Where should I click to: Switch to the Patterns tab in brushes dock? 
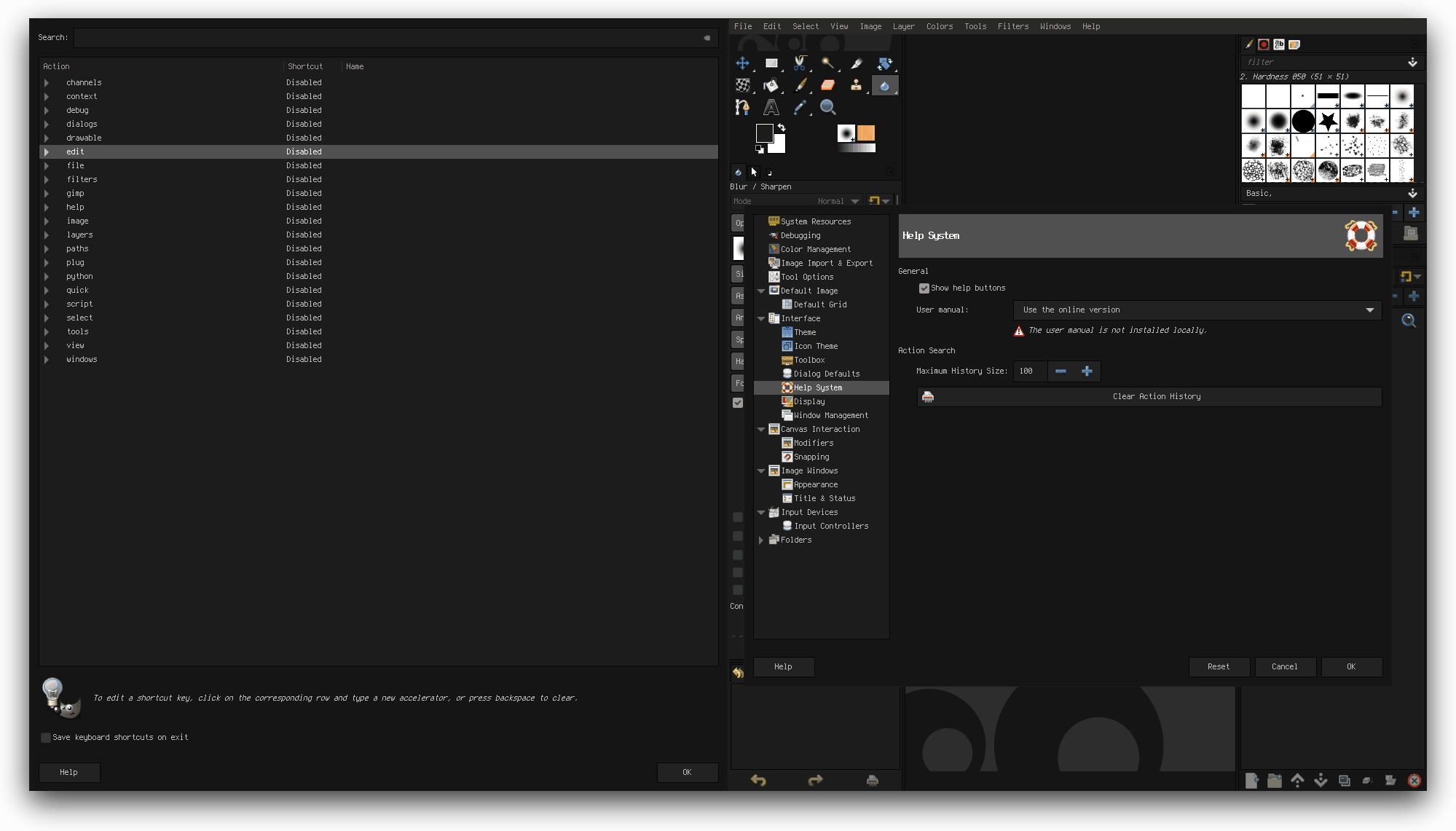coord(1264,45)
